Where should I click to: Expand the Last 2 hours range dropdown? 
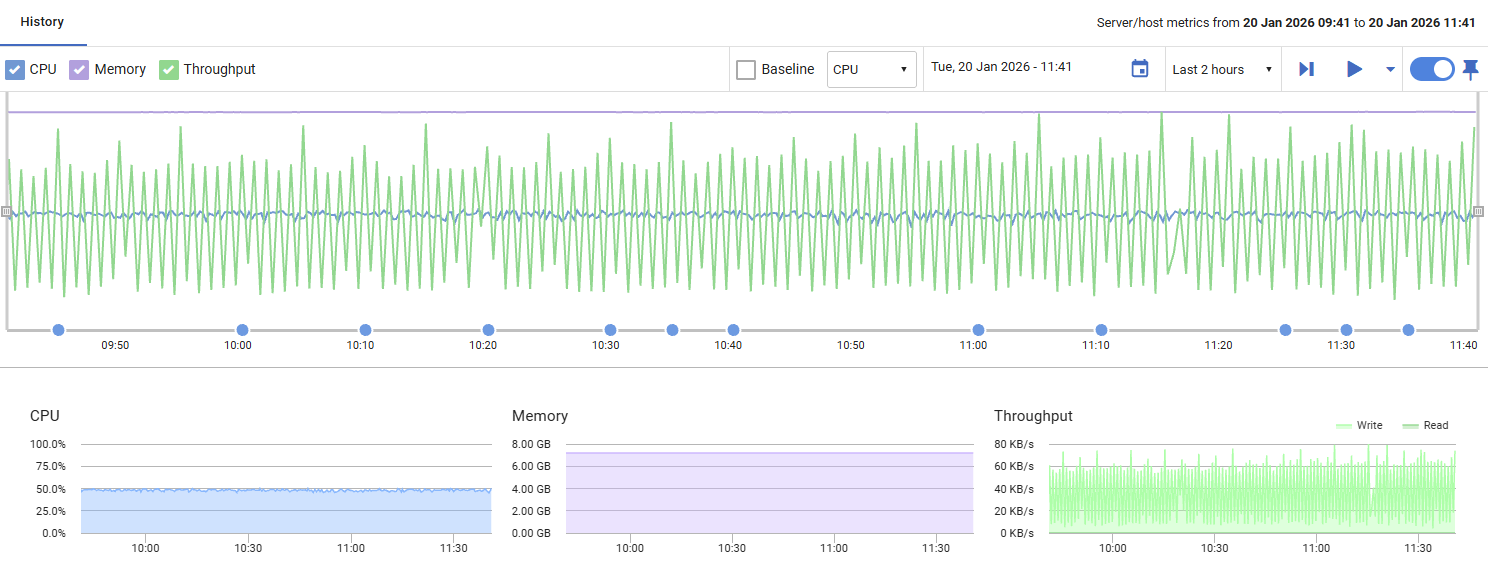[x=1222, y=70]
